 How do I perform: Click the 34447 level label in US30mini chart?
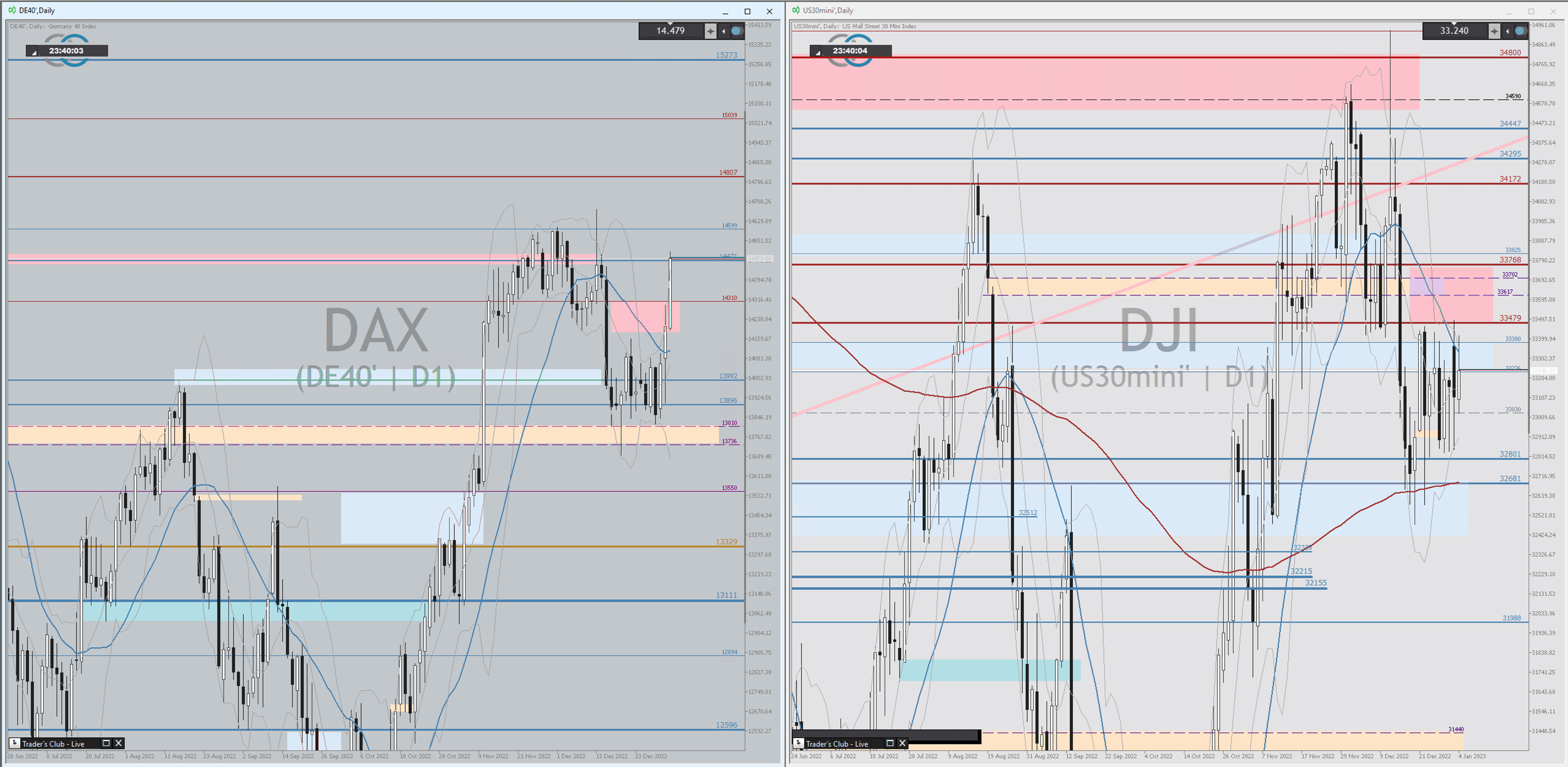[1510, 124]
